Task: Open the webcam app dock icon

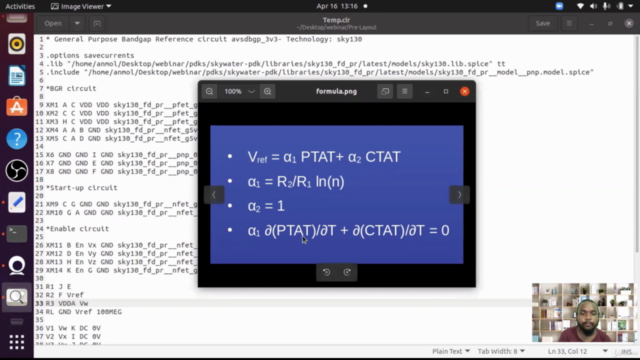Action: click(17, 266)
